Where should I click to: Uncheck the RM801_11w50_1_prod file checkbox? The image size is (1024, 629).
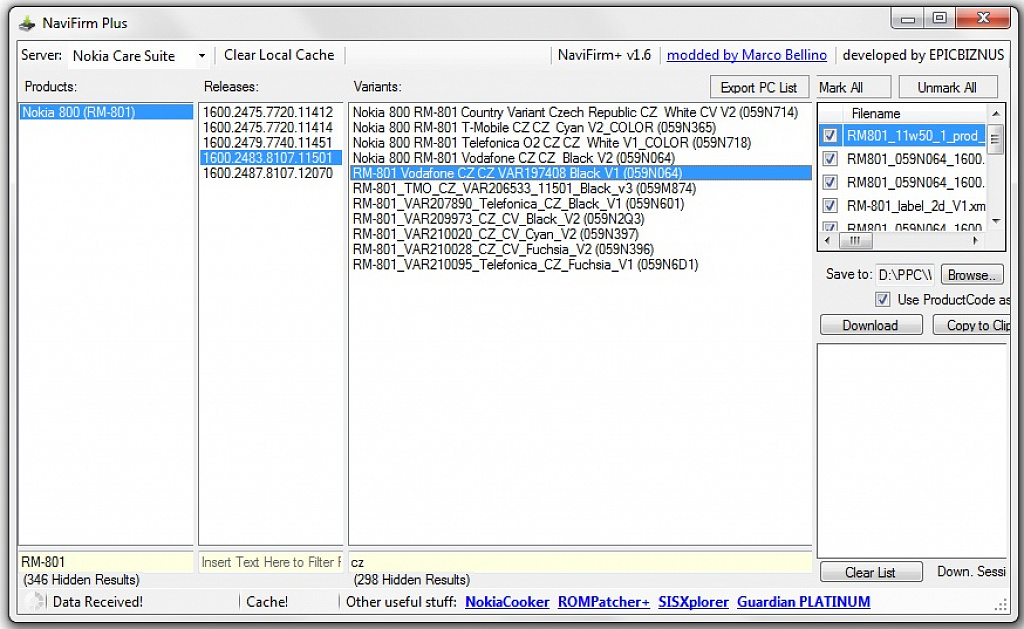(x=829, y=136)
